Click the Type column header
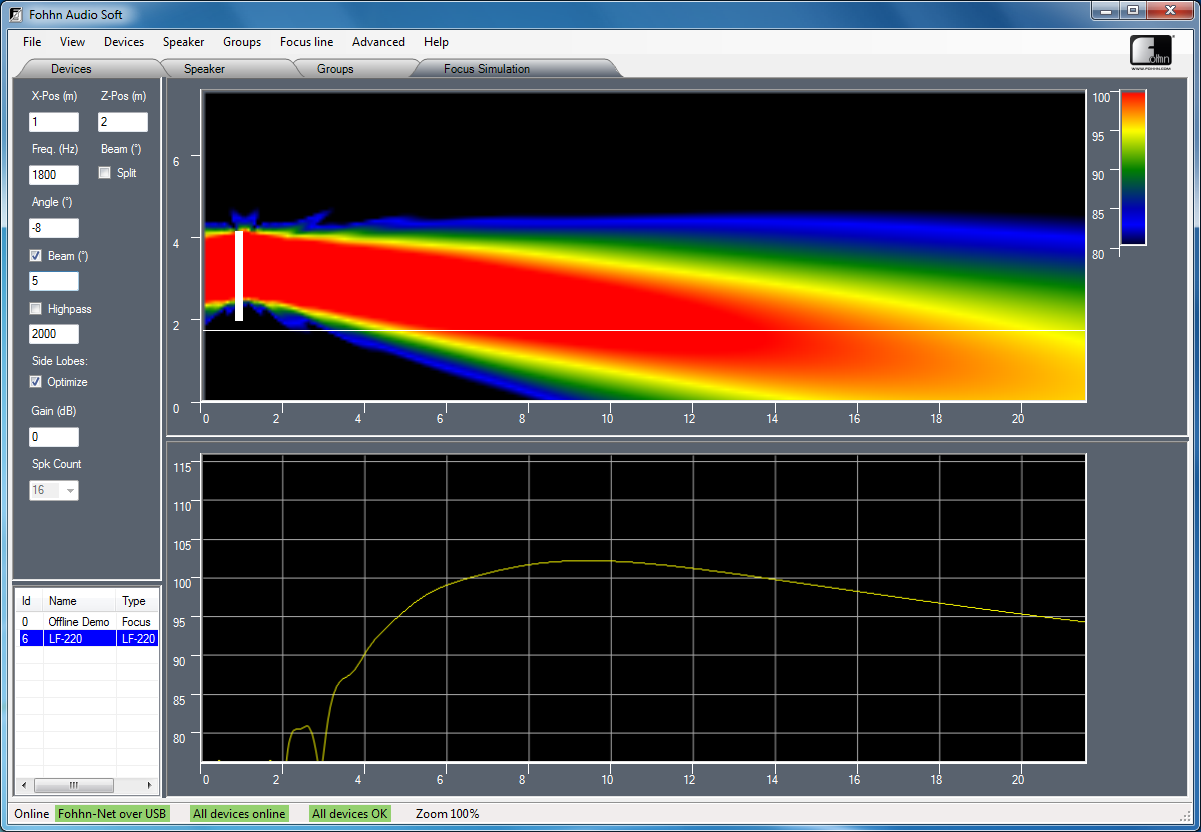 137,601
